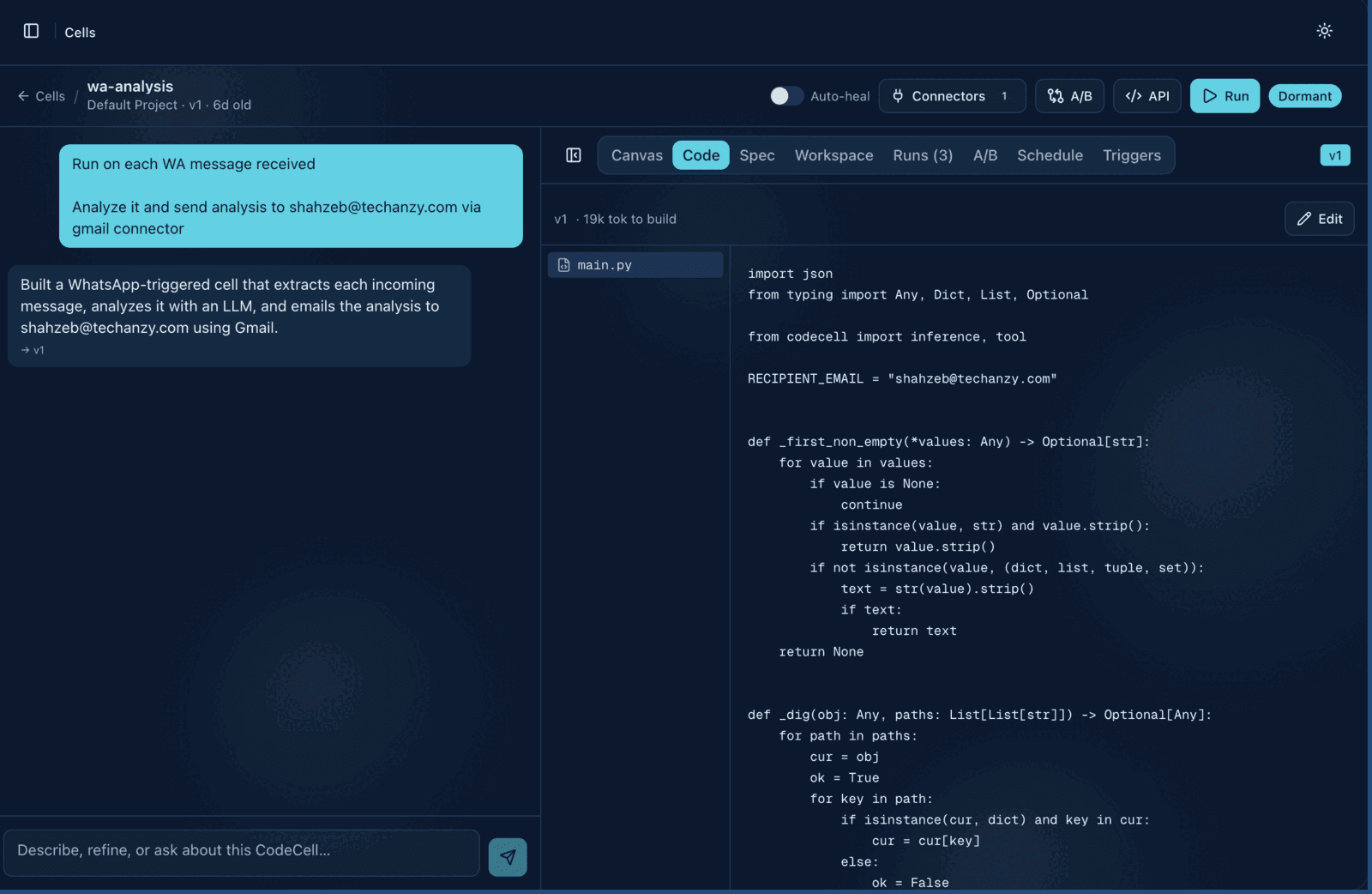View the Runs (3) tab
Screen dimensions: 1372x894
(923, 155)
